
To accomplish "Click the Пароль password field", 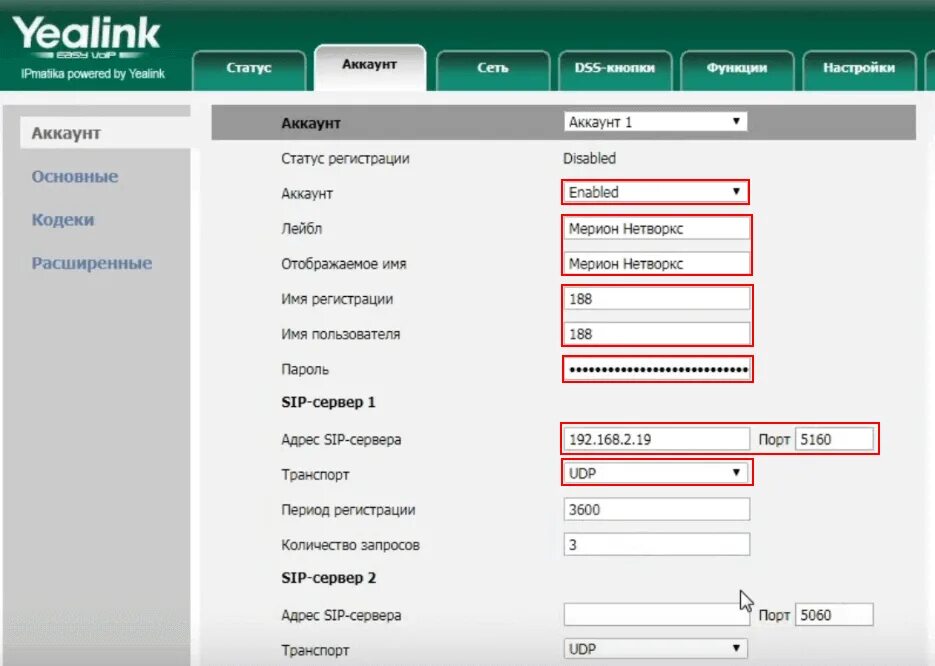I will [x=657, y=369].
